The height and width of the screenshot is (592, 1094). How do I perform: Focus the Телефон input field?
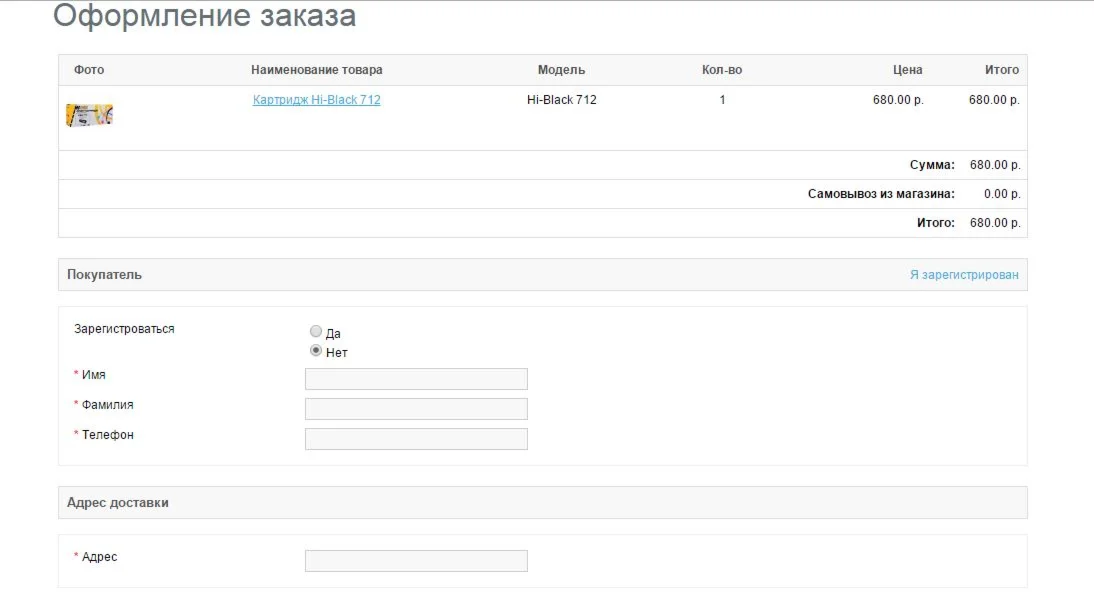pyautogui.click(x=416, y=439)
